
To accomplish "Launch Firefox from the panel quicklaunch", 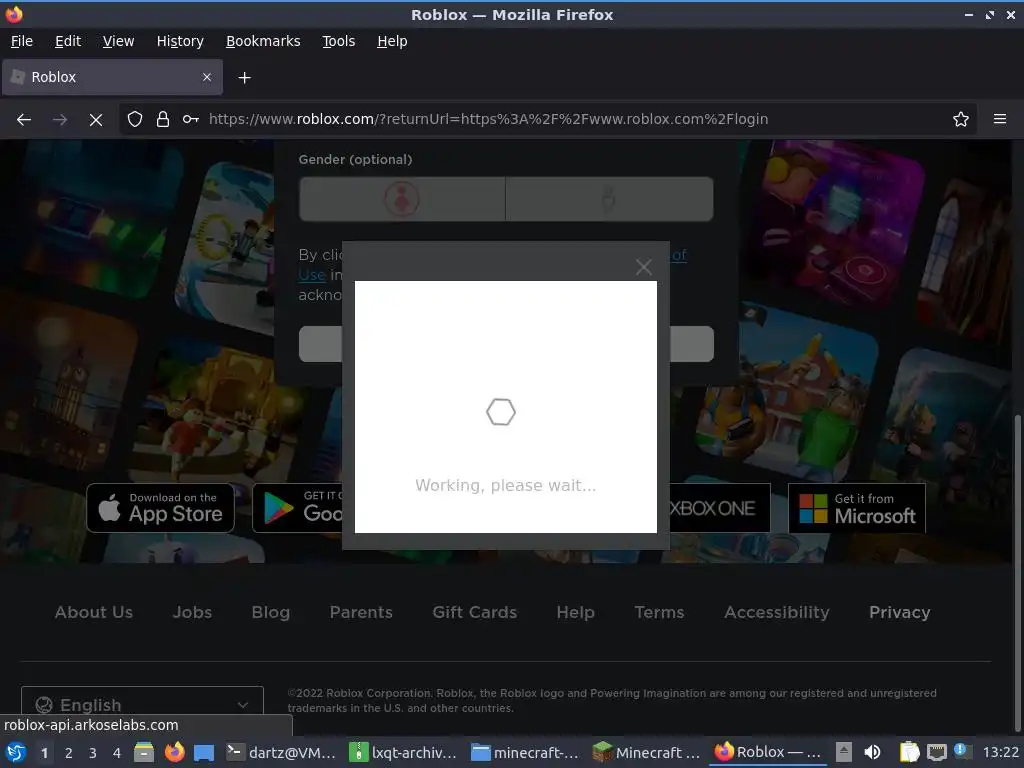I will tap(174, 752).
